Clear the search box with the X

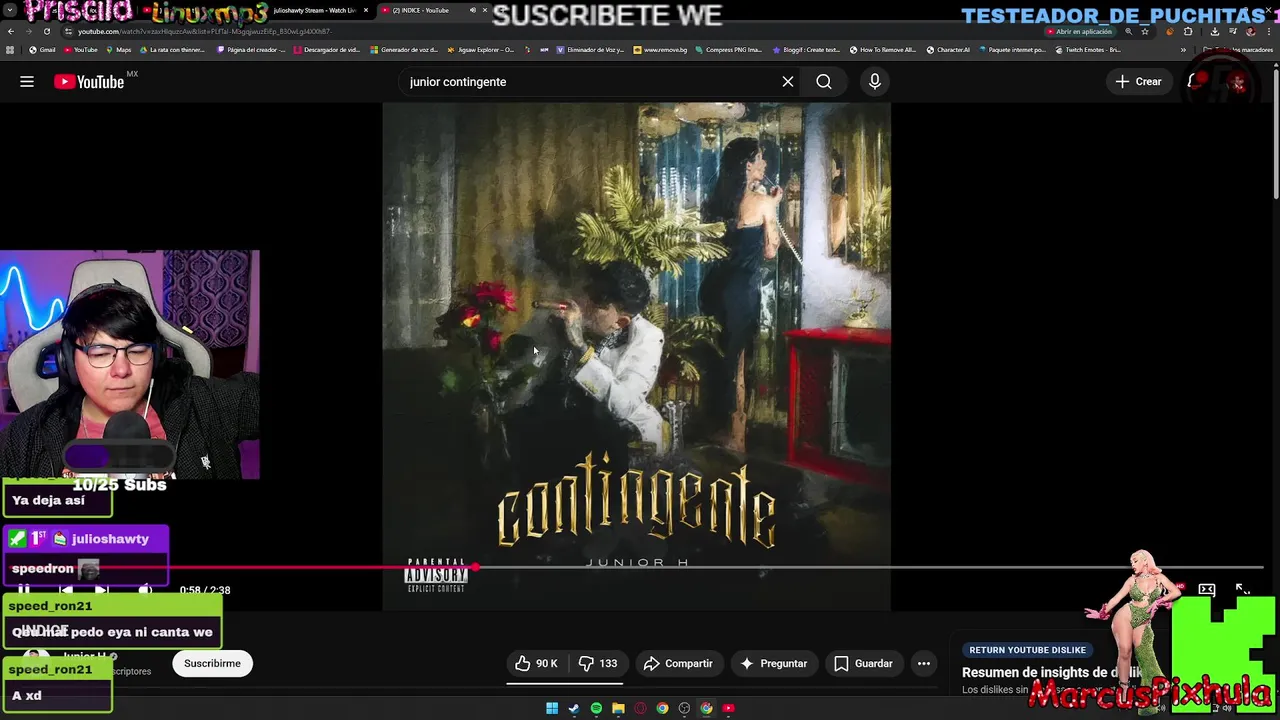click(788, 82)
